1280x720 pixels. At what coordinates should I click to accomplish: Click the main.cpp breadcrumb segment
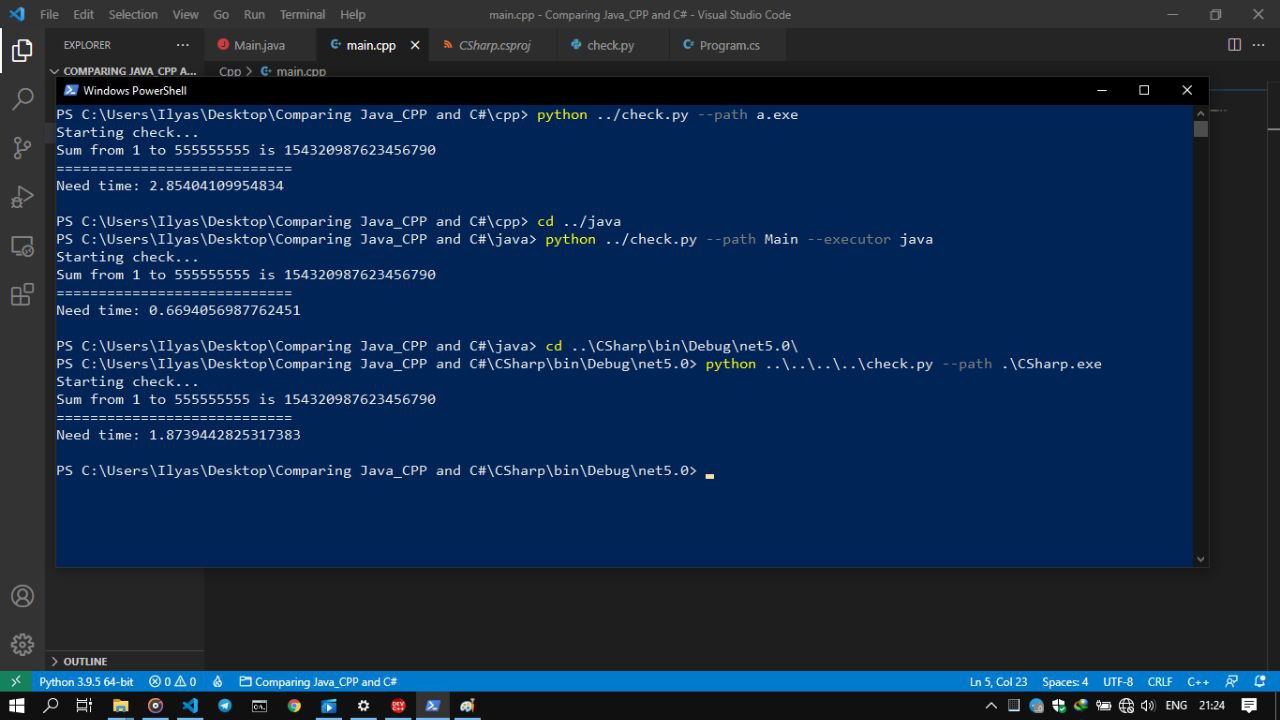click(294, 72)
